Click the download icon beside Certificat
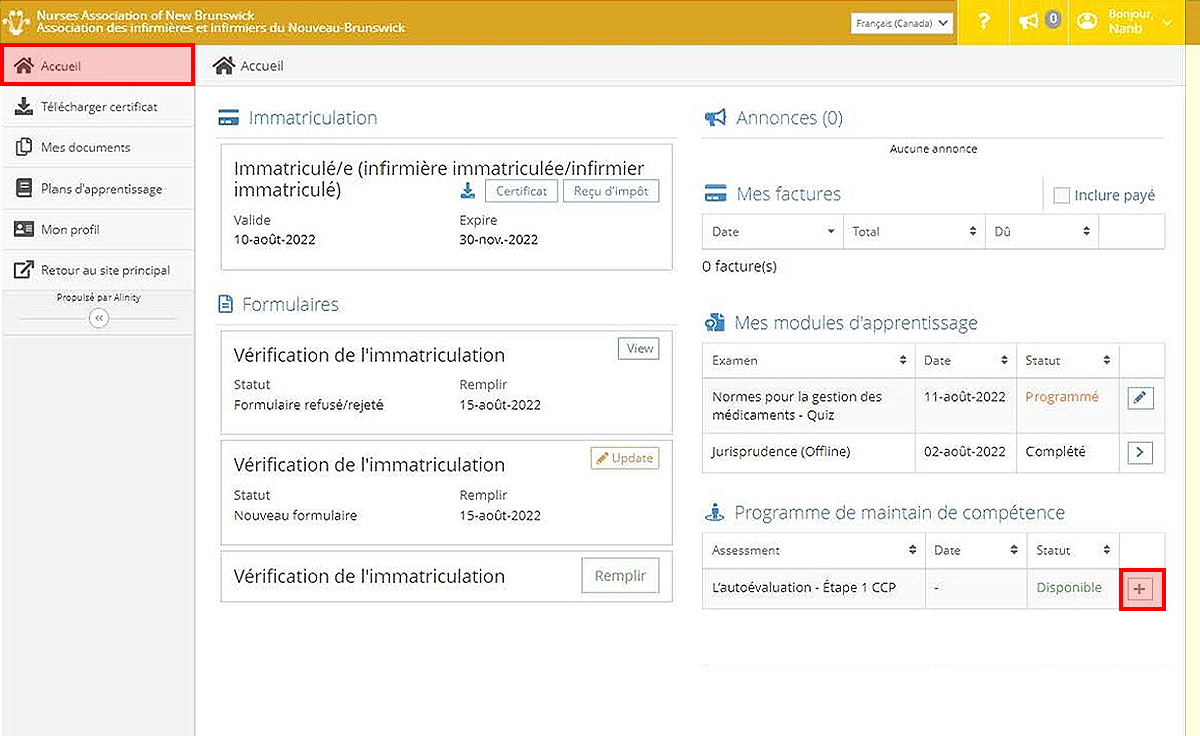The width and height of the screenshot is (1200, 736). 467,191
